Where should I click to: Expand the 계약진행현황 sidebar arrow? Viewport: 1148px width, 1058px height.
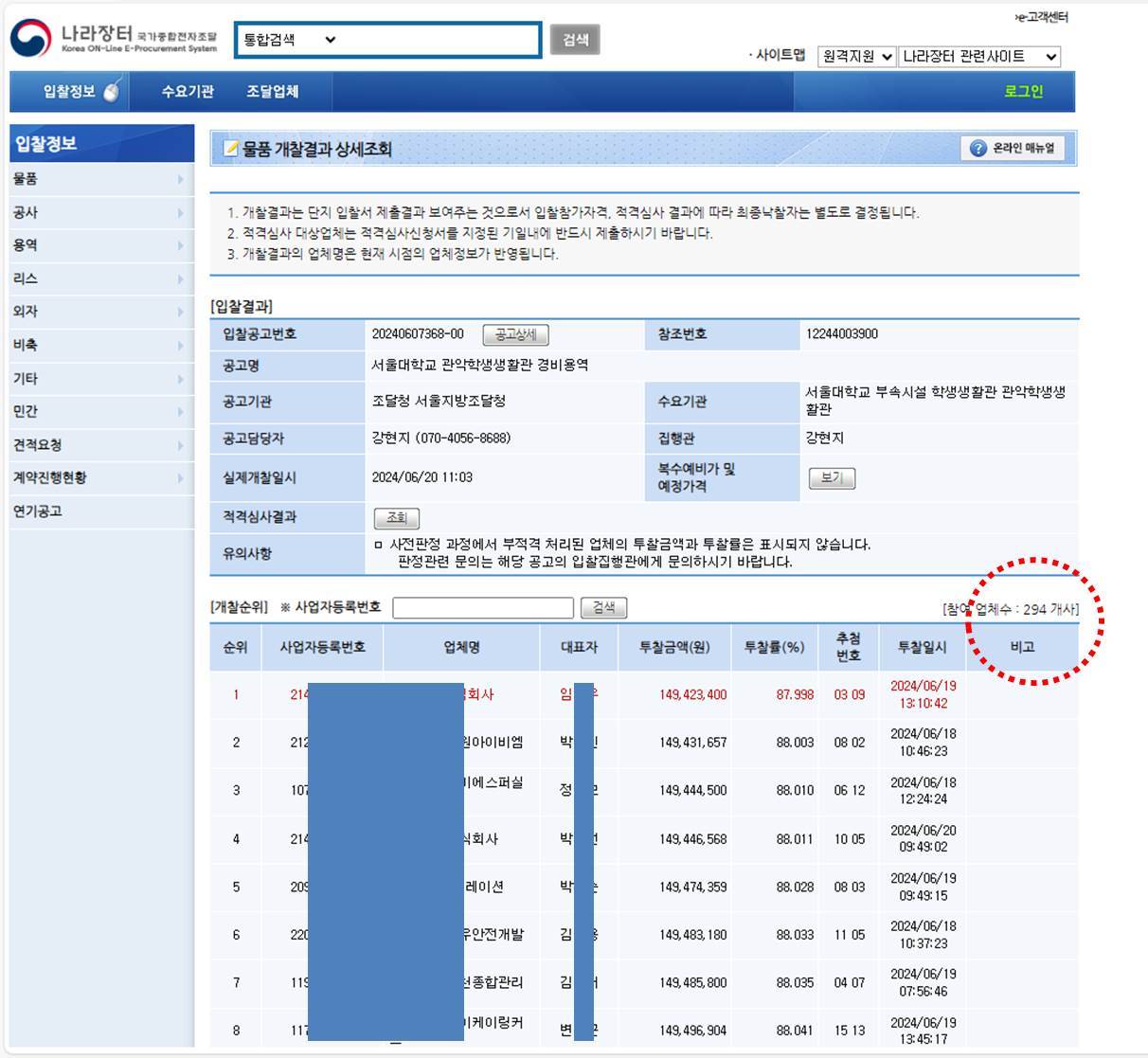tap(180, 477)
